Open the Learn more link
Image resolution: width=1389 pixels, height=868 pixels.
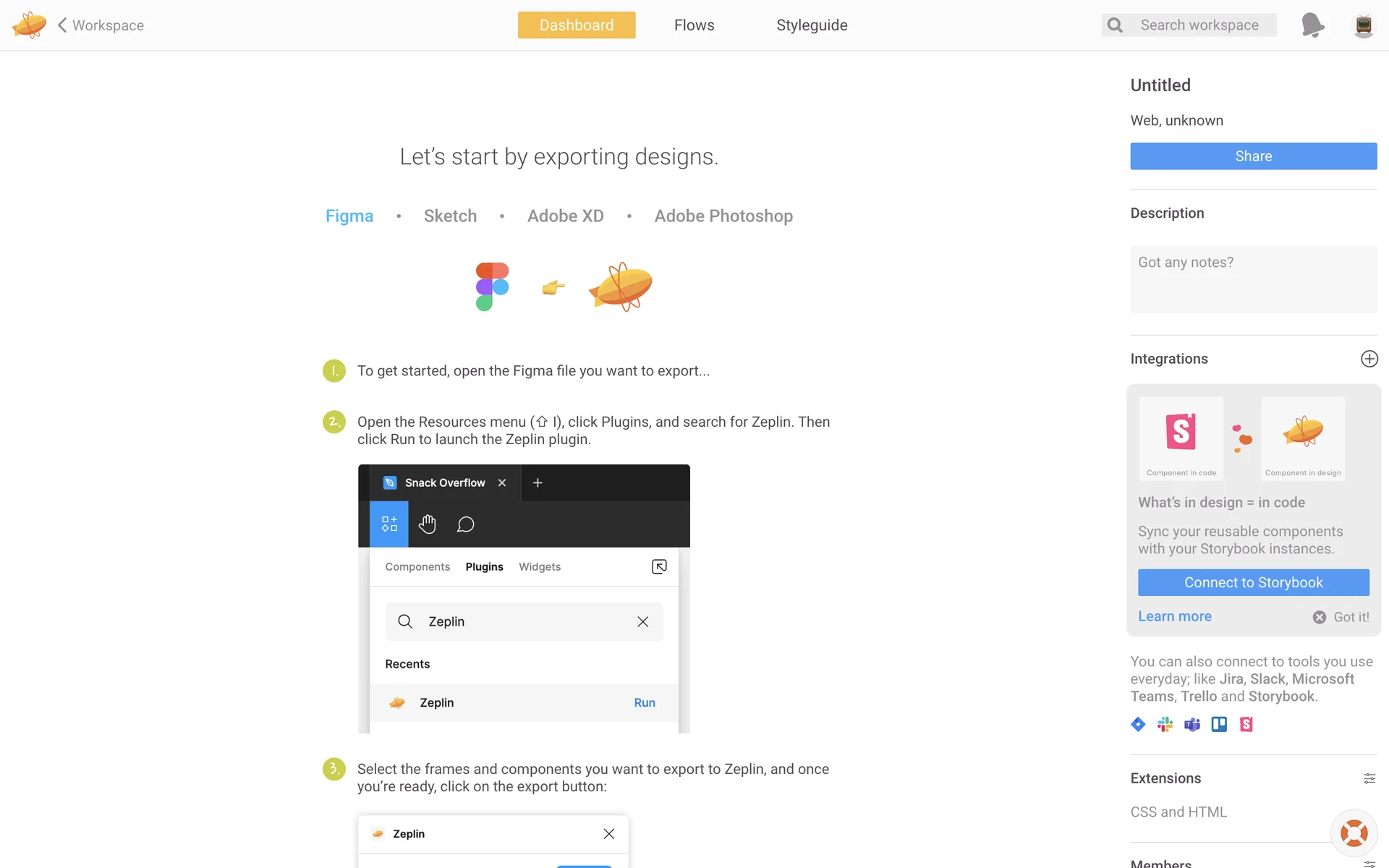(1174, 616)
